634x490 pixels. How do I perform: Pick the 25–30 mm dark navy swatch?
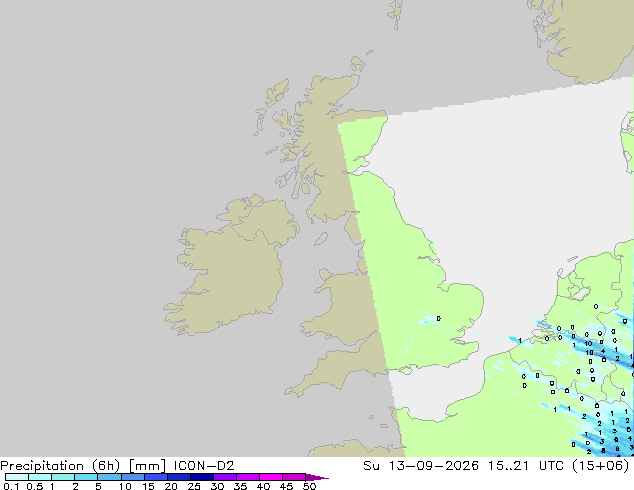pos(202,477)
